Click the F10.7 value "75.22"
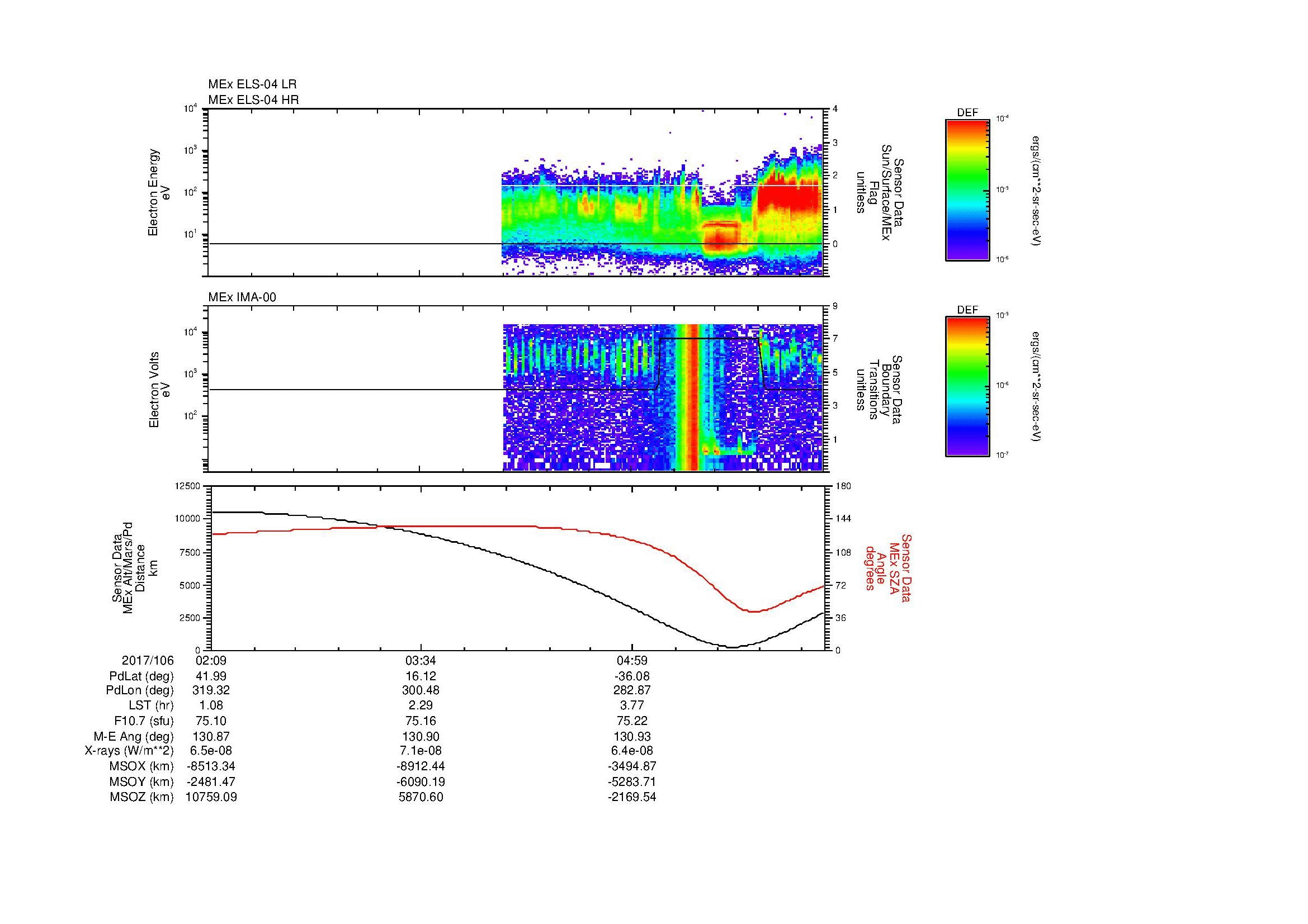Screen dimensions: 1308x924 click(632, 721)
